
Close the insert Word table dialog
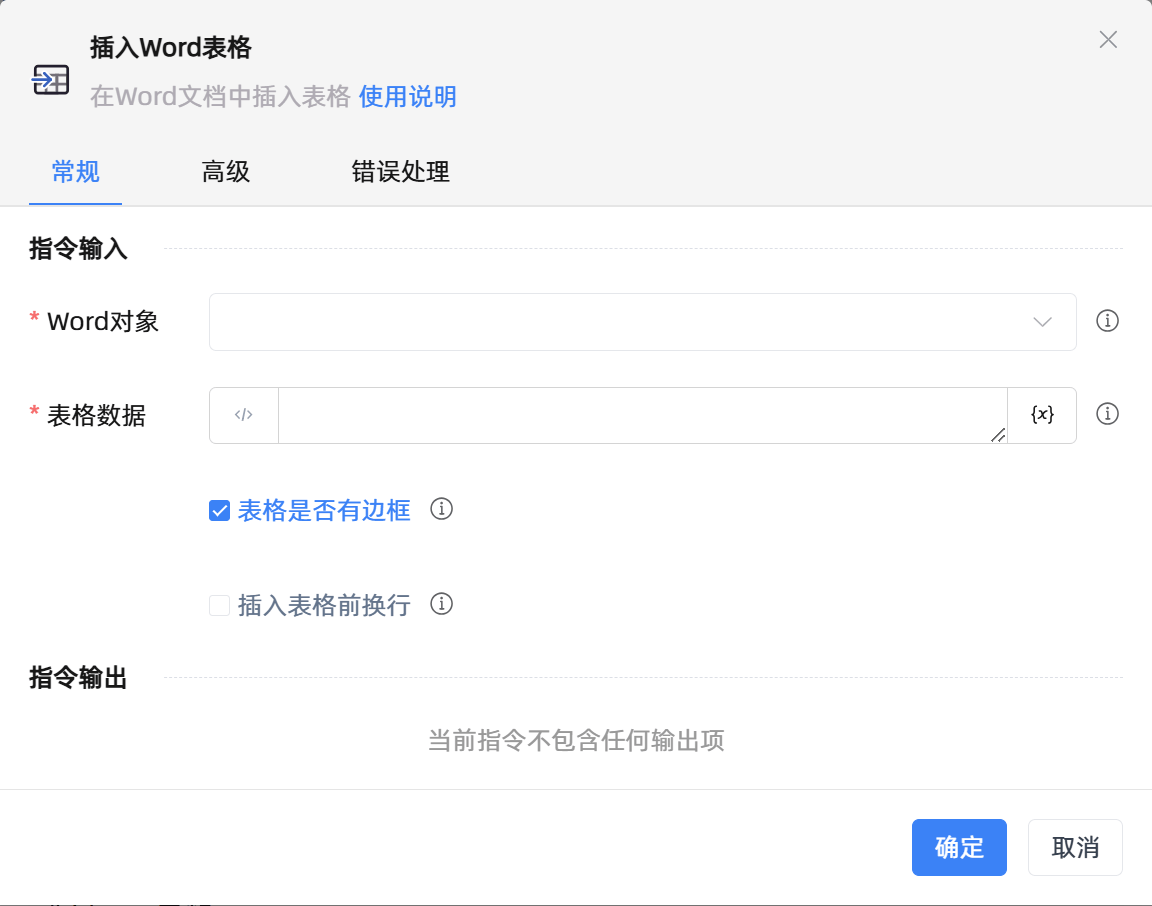[x=1108, y=40]
